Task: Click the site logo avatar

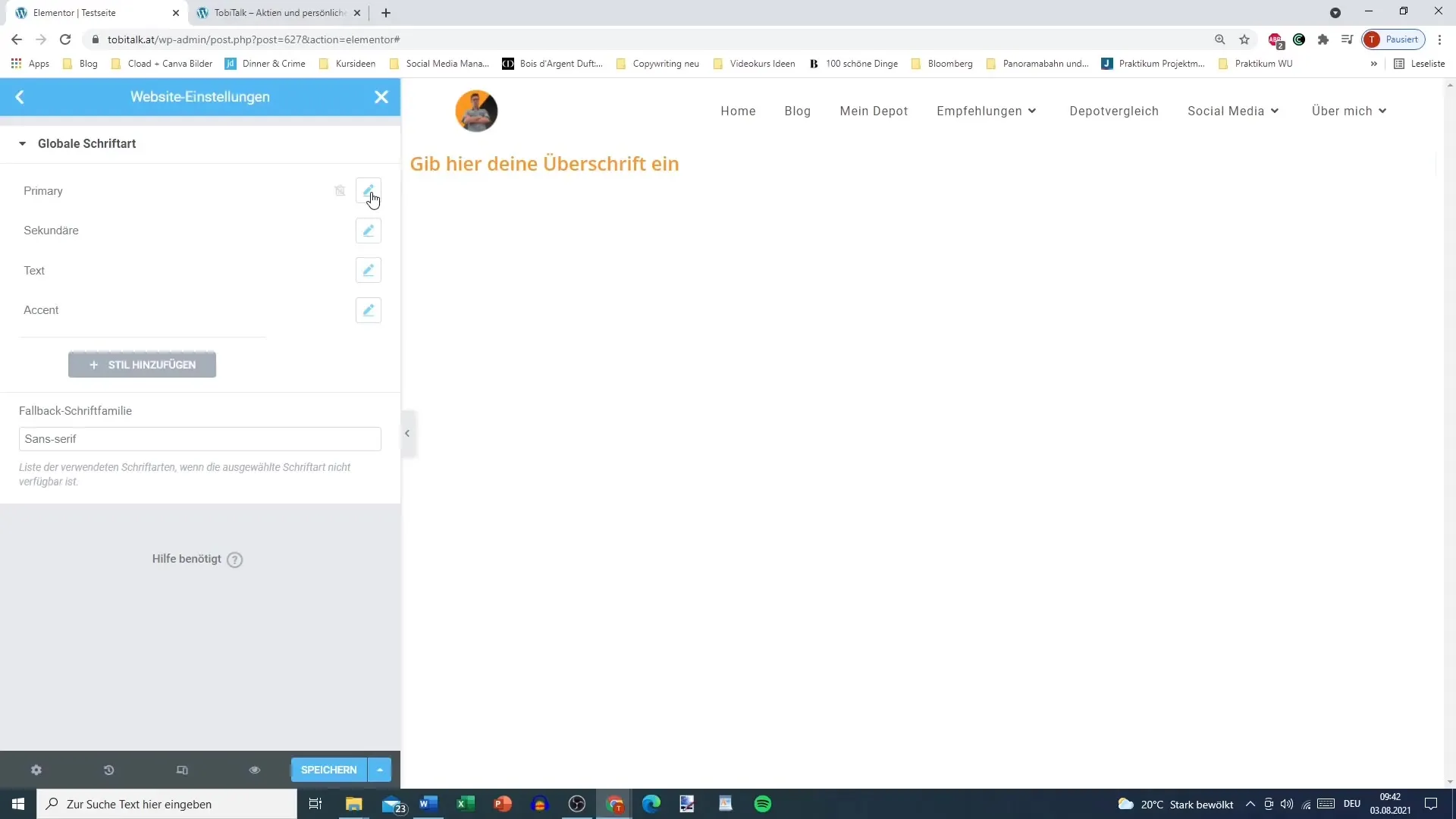Action: (x=476, y=111)
